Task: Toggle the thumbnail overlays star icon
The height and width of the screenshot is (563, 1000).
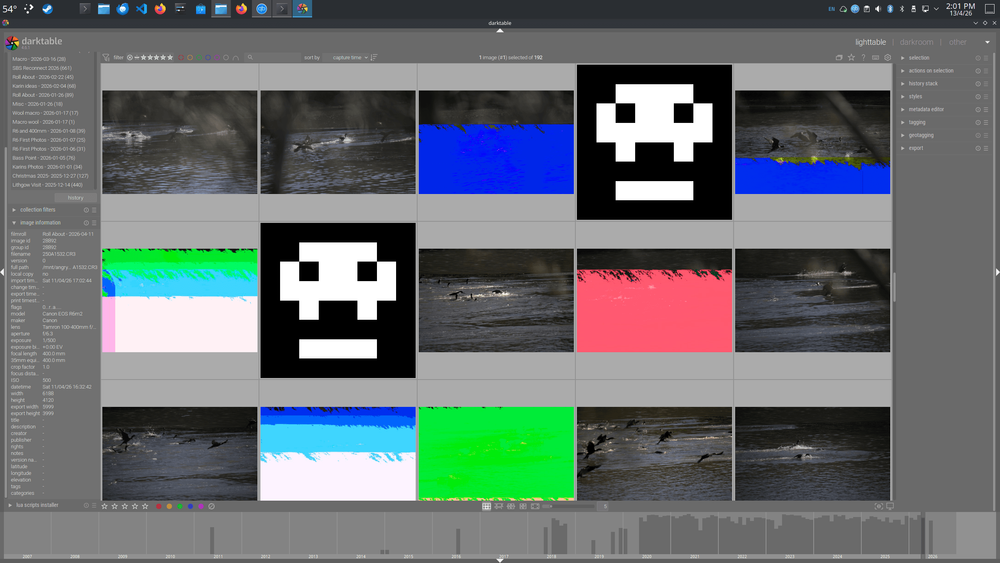Action: (851, 57)
